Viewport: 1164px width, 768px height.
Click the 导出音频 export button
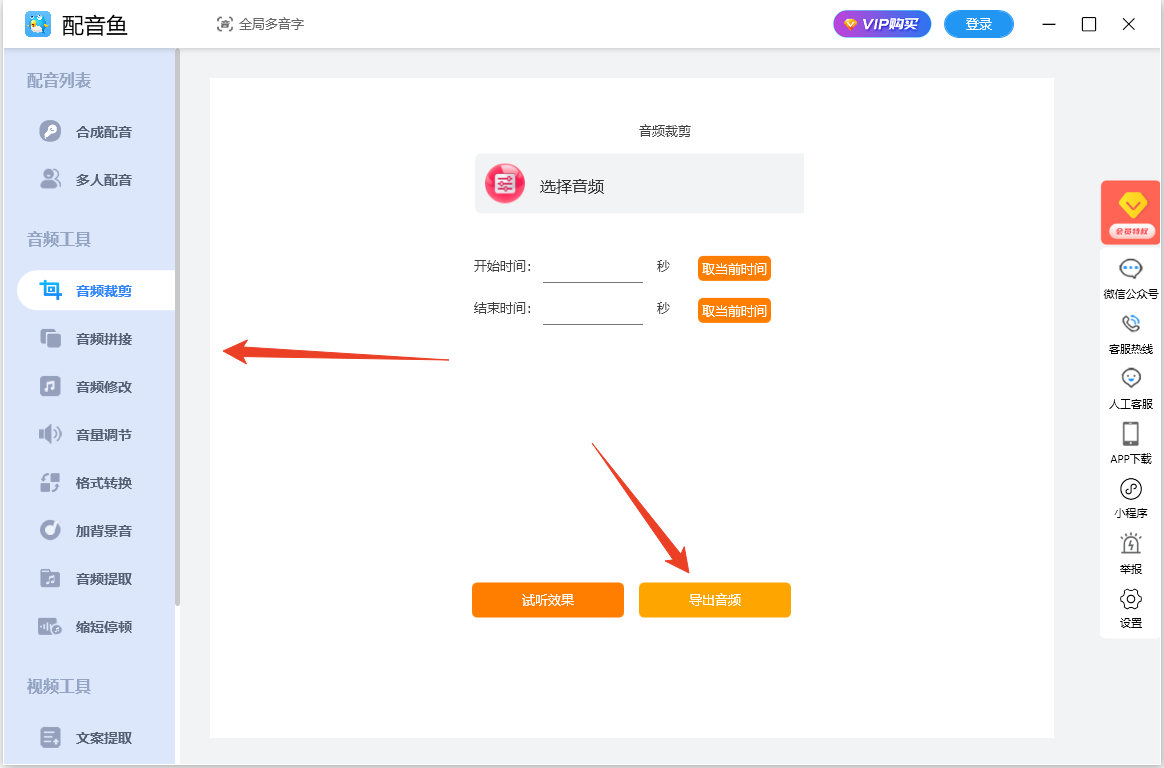pyautogui.click(x=715, y=600)
